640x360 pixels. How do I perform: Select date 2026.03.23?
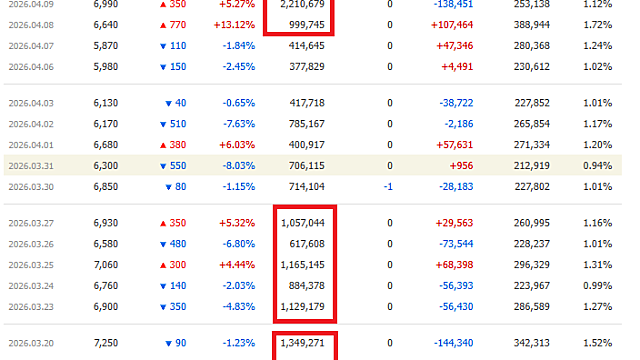pos(31,307)
